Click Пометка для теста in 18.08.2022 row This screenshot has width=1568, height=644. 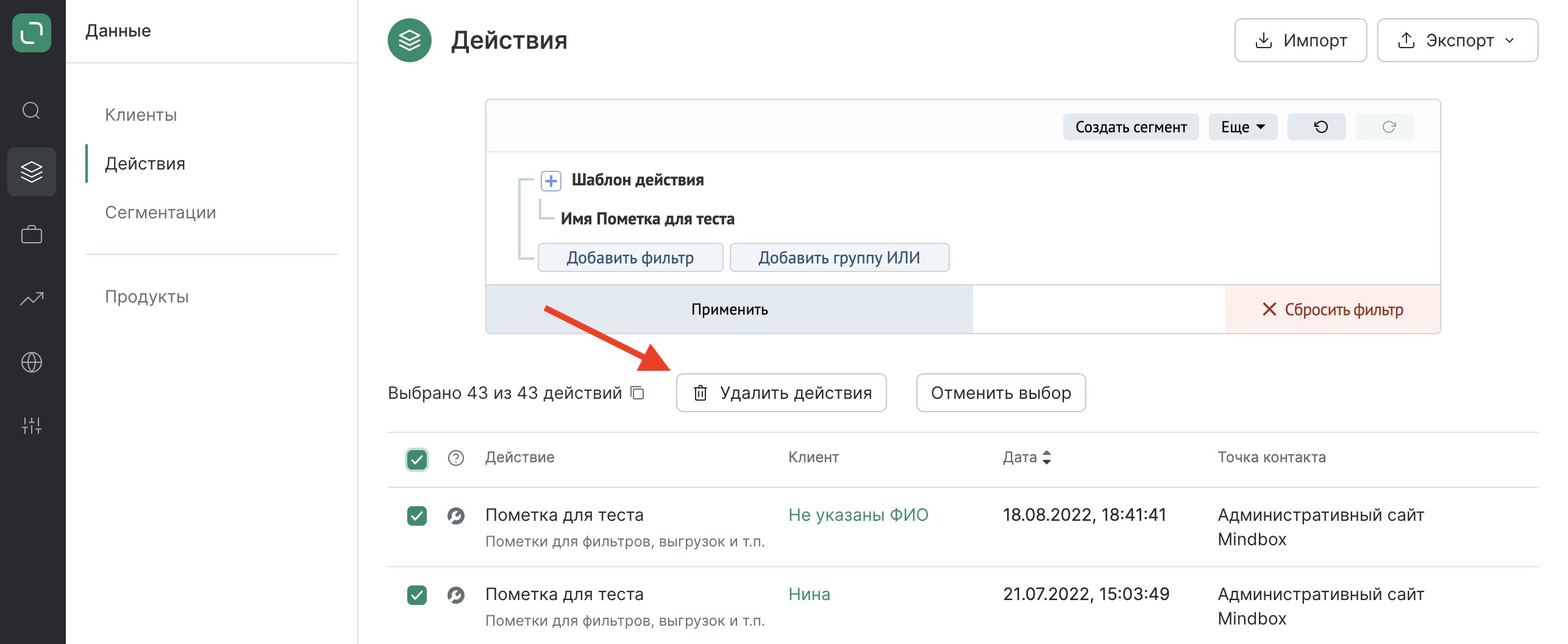coord(565,515)
